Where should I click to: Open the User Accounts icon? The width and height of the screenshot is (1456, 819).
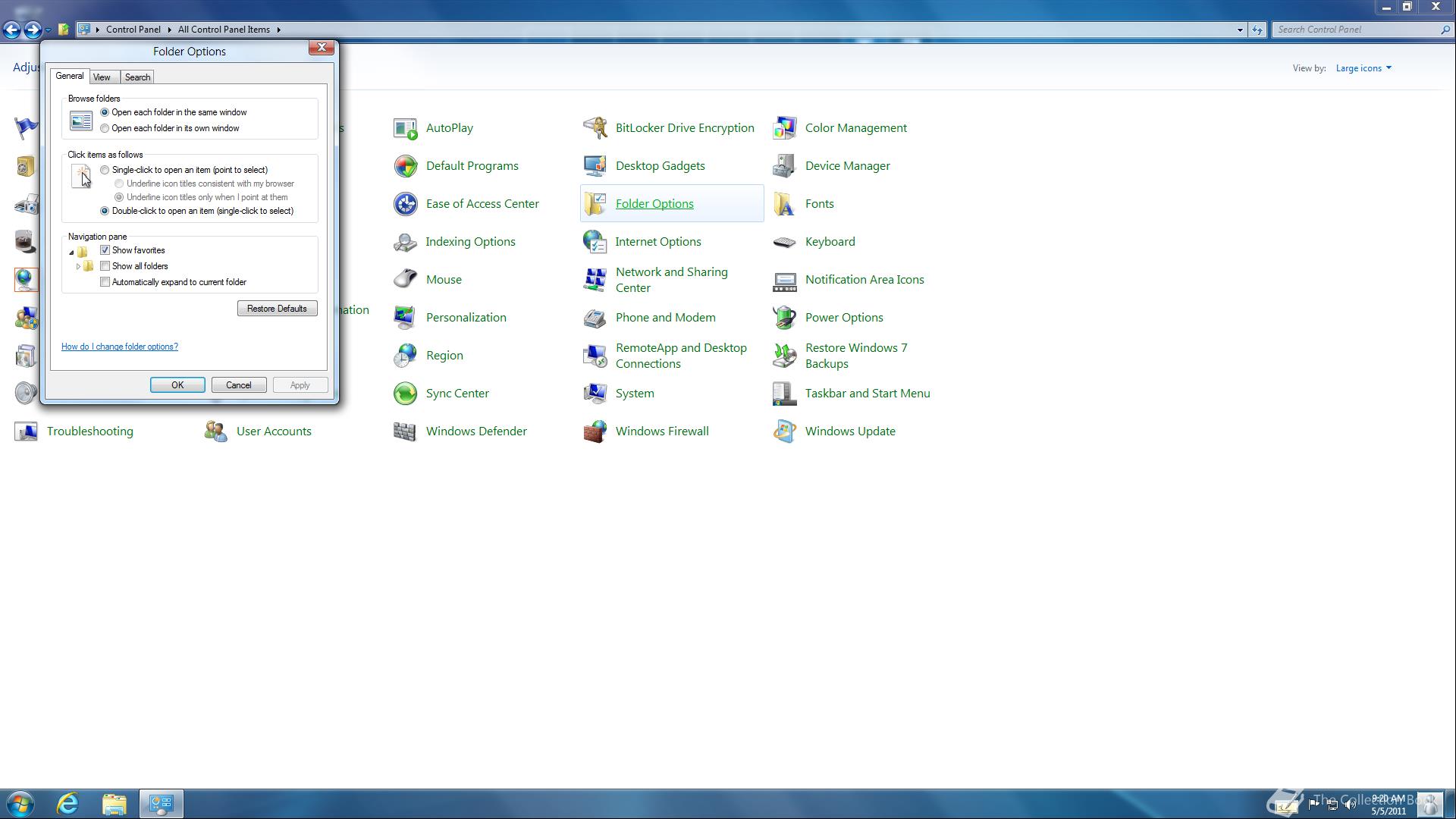pyautogui.click(x=215, y=431)
